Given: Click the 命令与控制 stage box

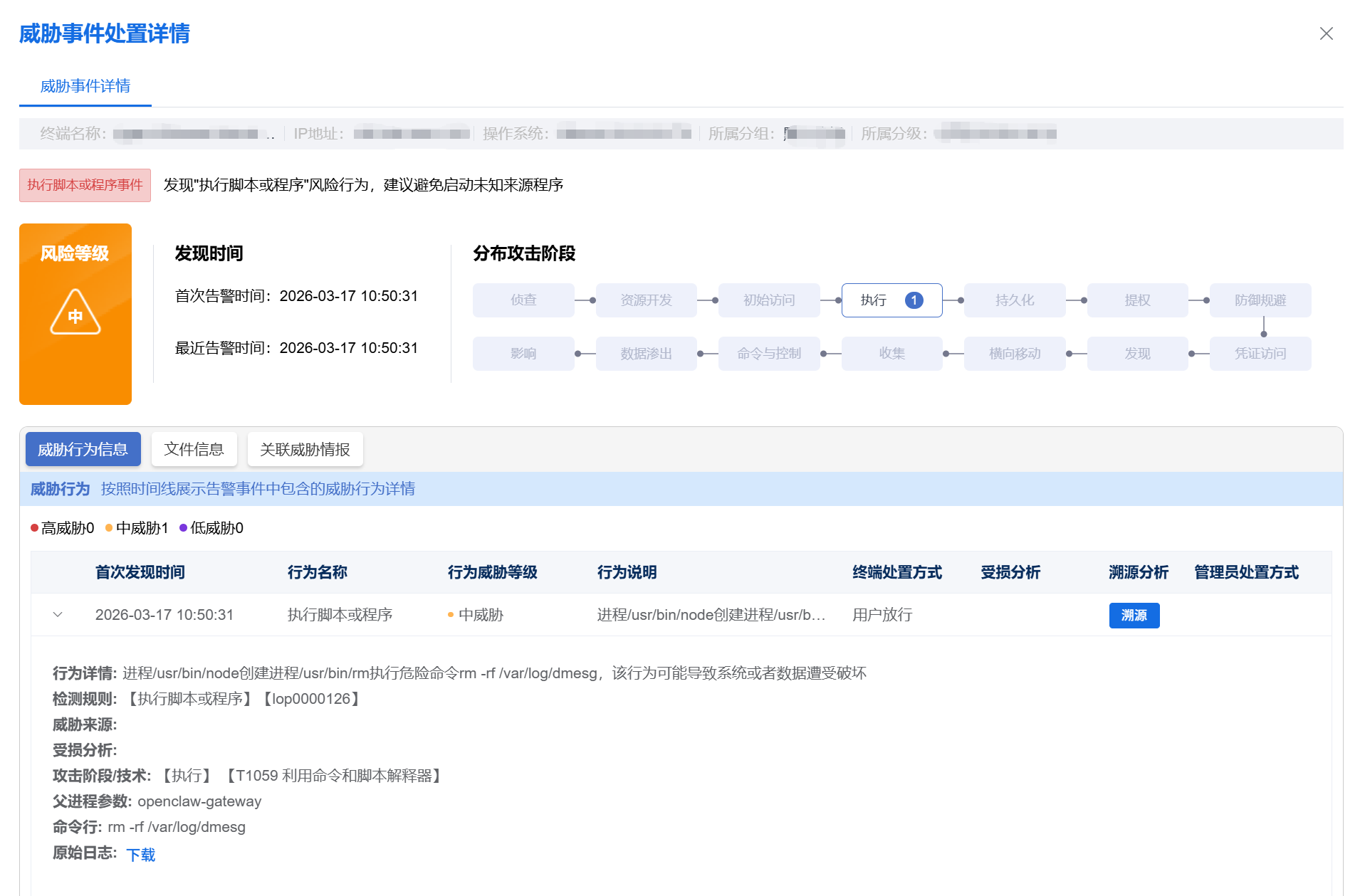Looking at the screenshot, I should point(768,354).
